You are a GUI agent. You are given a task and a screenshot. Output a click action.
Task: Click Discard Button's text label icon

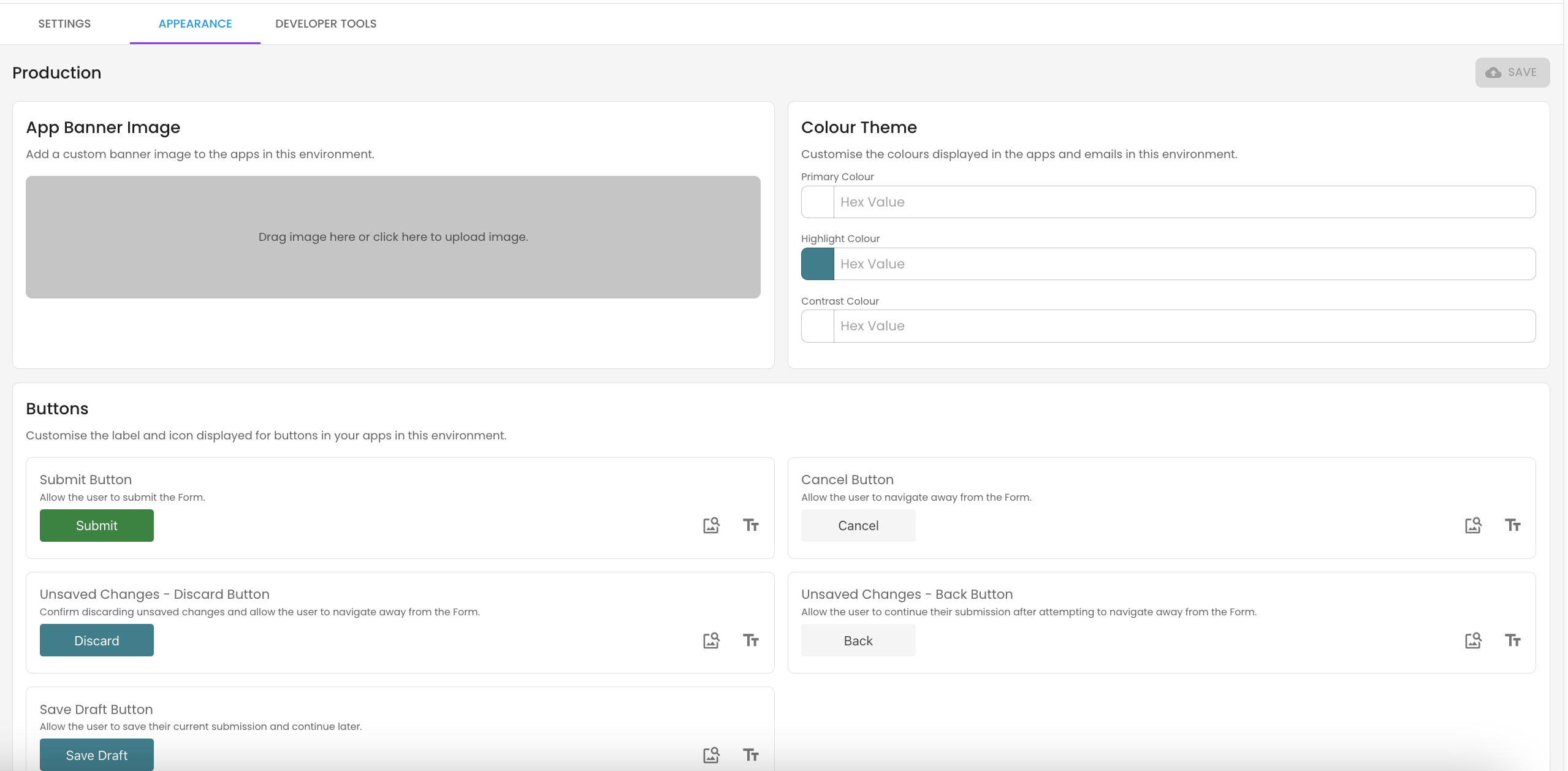tap(751, 640)
